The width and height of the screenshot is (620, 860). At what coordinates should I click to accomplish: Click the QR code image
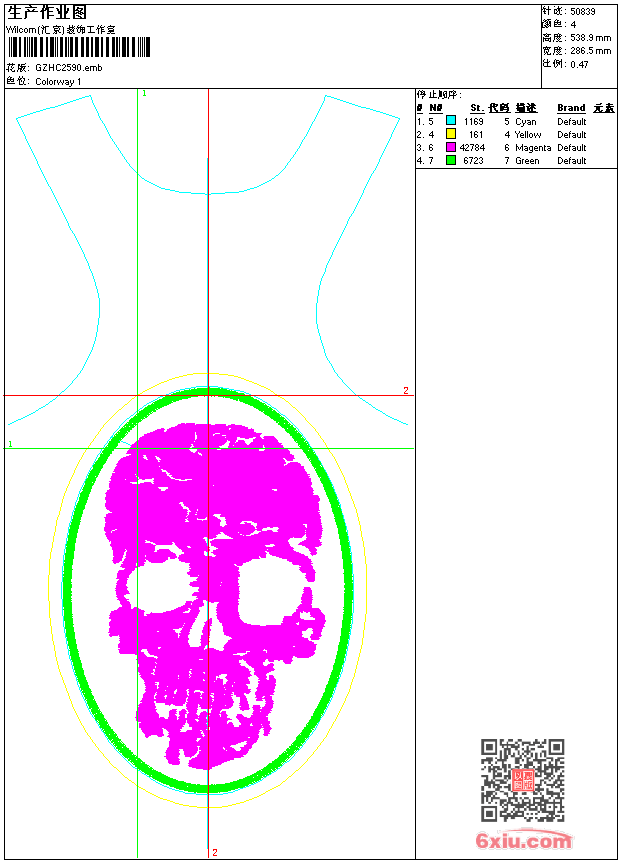click(522, 780)
